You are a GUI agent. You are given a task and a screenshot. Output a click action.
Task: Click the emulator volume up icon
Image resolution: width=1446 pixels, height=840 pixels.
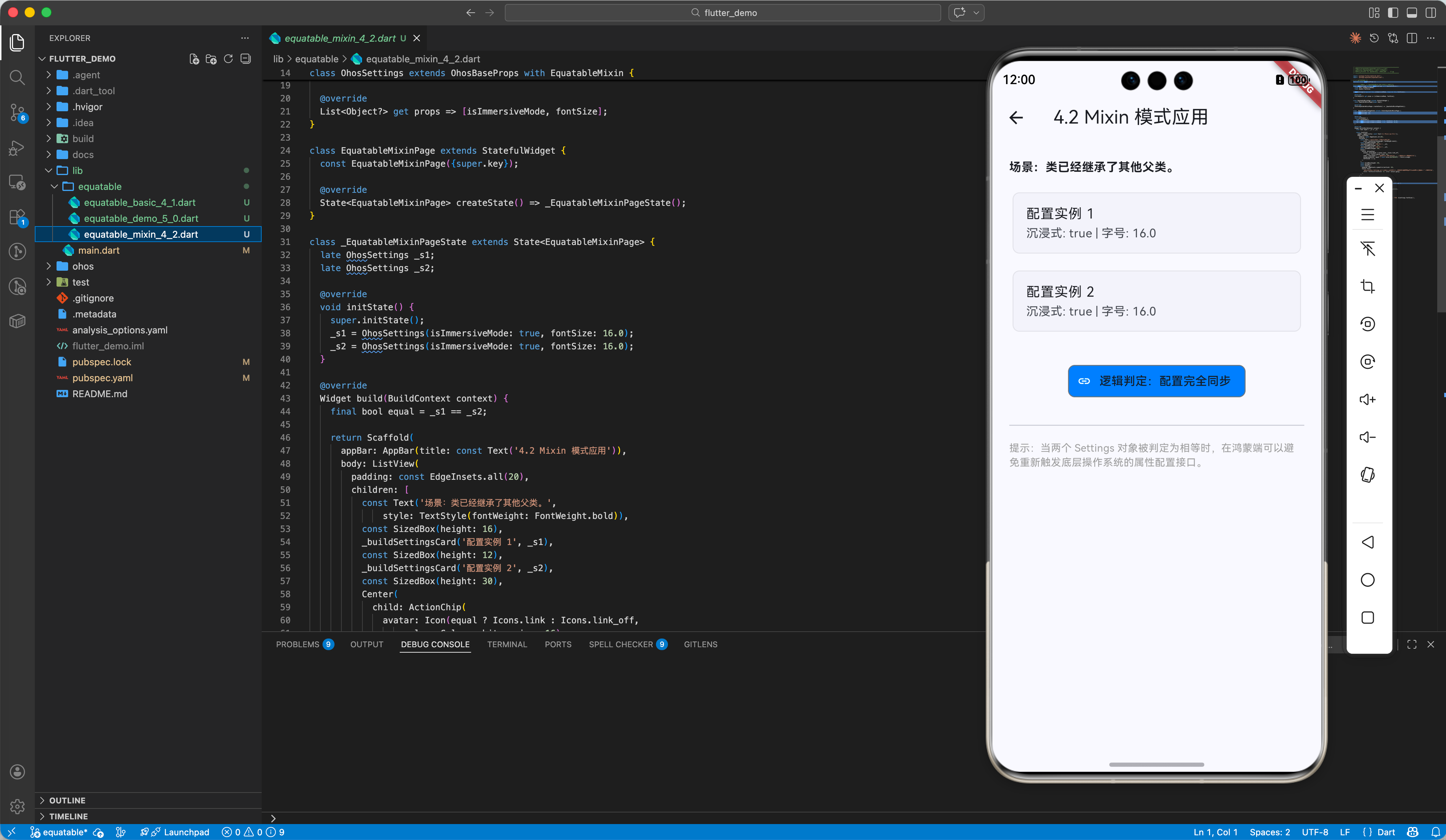(x=1367, y=399)
